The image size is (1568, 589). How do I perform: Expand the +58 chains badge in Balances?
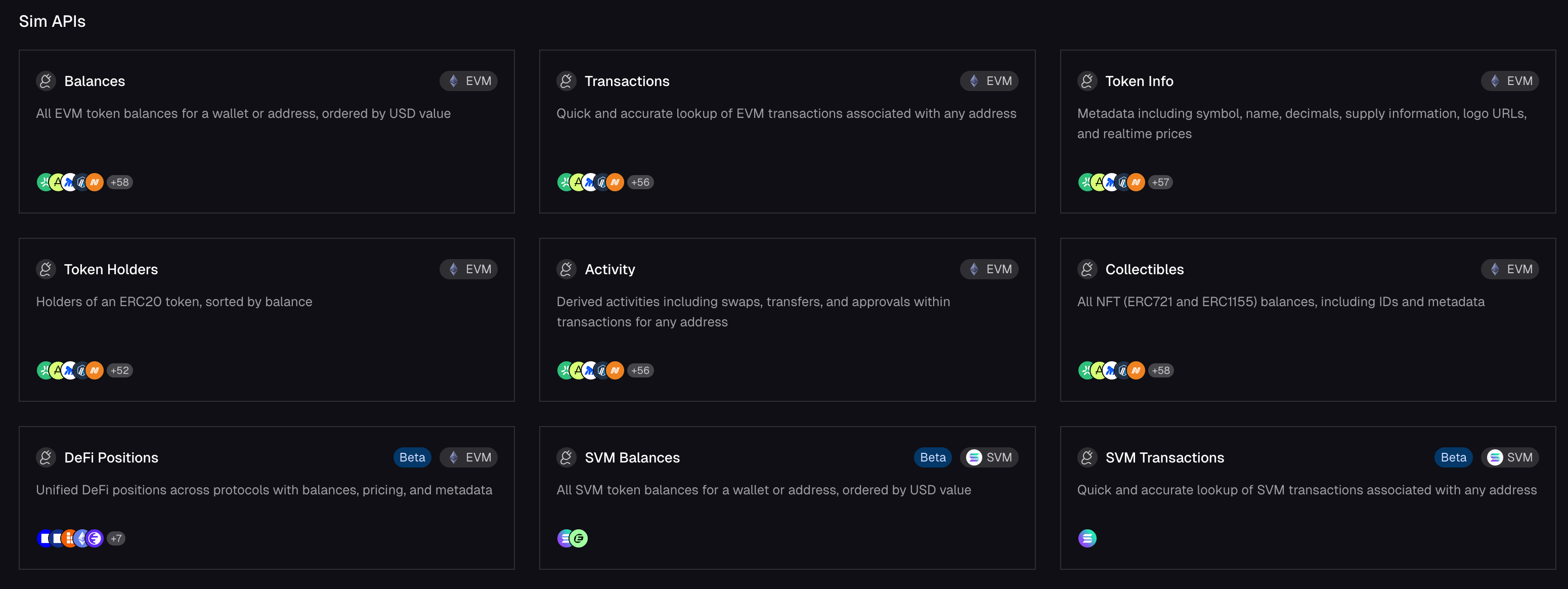pyautogui.click(x=120, y=182)
